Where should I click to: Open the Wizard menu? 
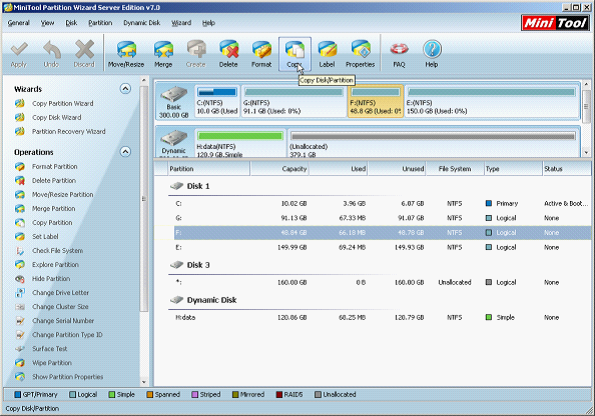tap(181, 23)
